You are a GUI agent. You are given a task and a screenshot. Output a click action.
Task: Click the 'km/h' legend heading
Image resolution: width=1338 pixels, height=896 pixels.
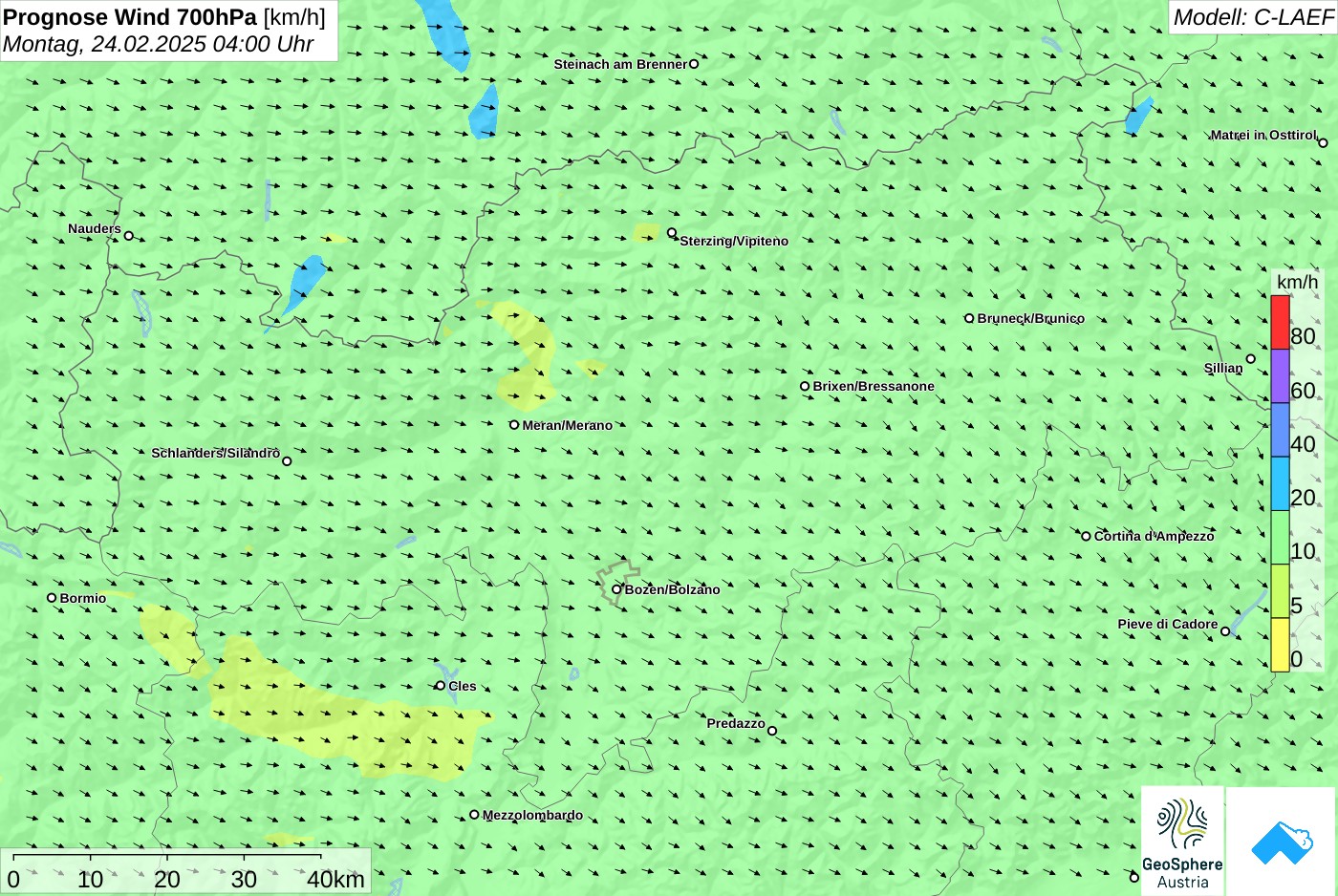pos(1297,282)
